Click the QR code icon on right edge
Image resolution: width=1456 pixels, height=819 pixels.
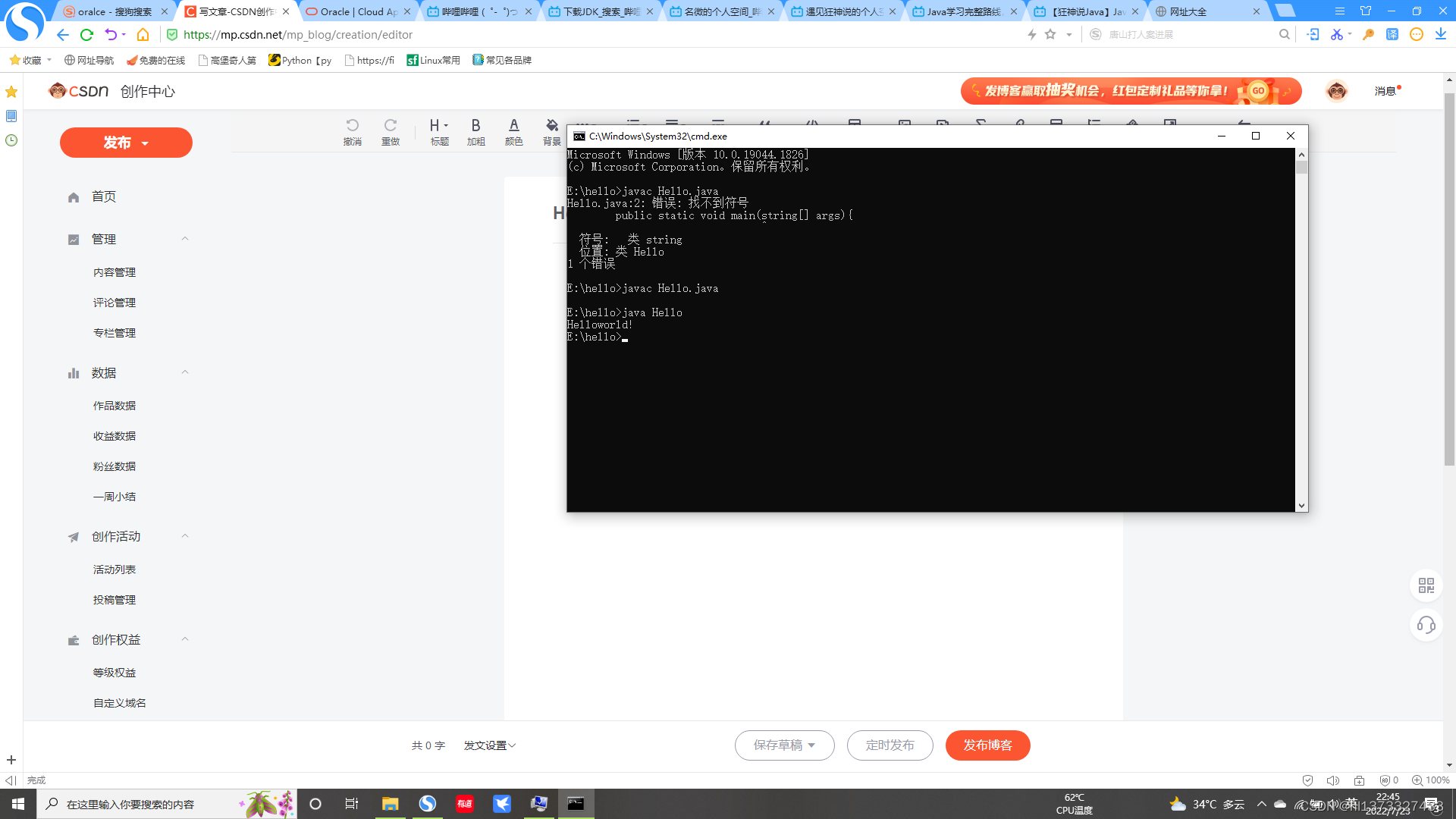tap(1426, 585)
